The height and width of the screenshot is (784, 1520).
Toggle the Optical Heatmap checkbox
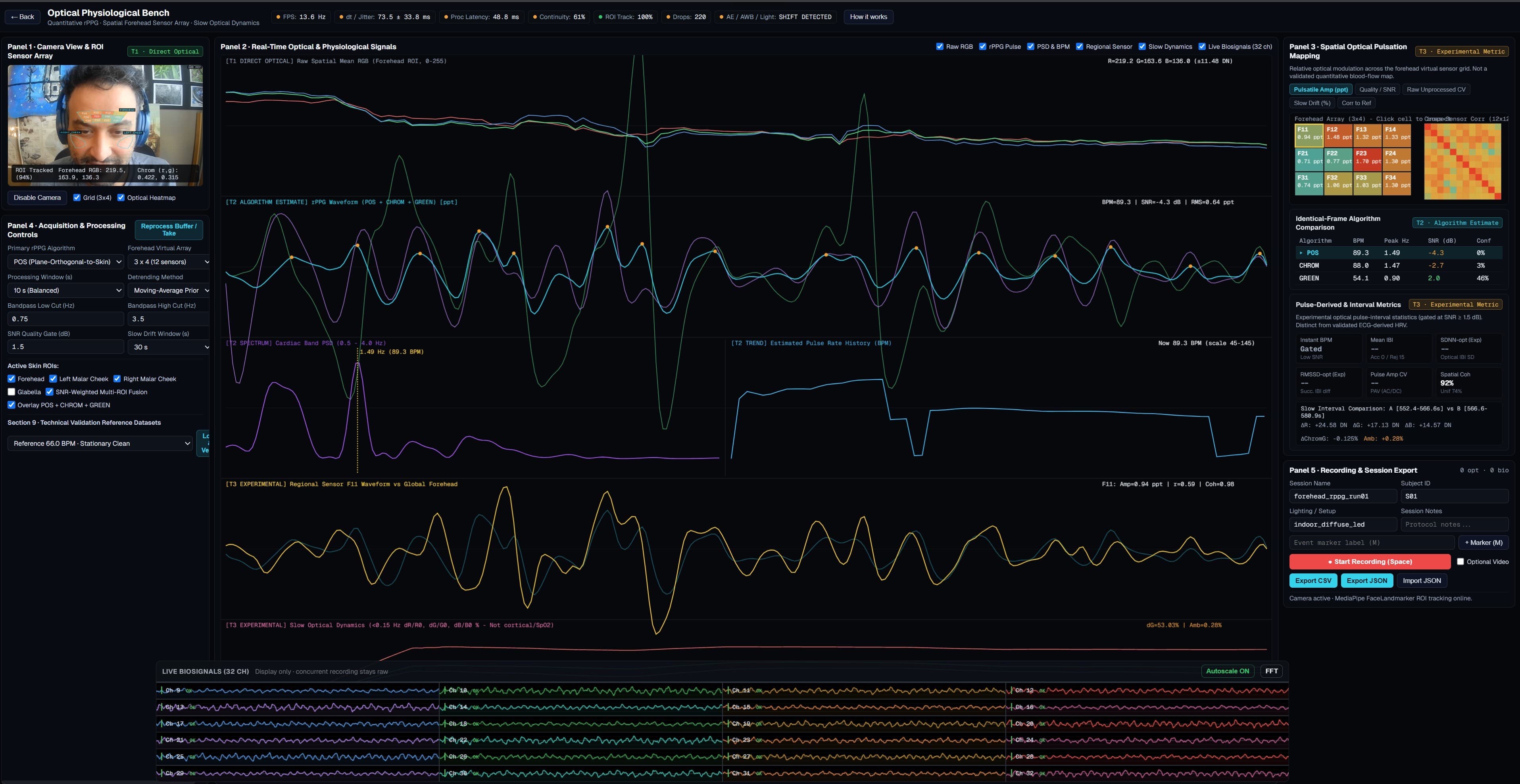tap(121, 197)
